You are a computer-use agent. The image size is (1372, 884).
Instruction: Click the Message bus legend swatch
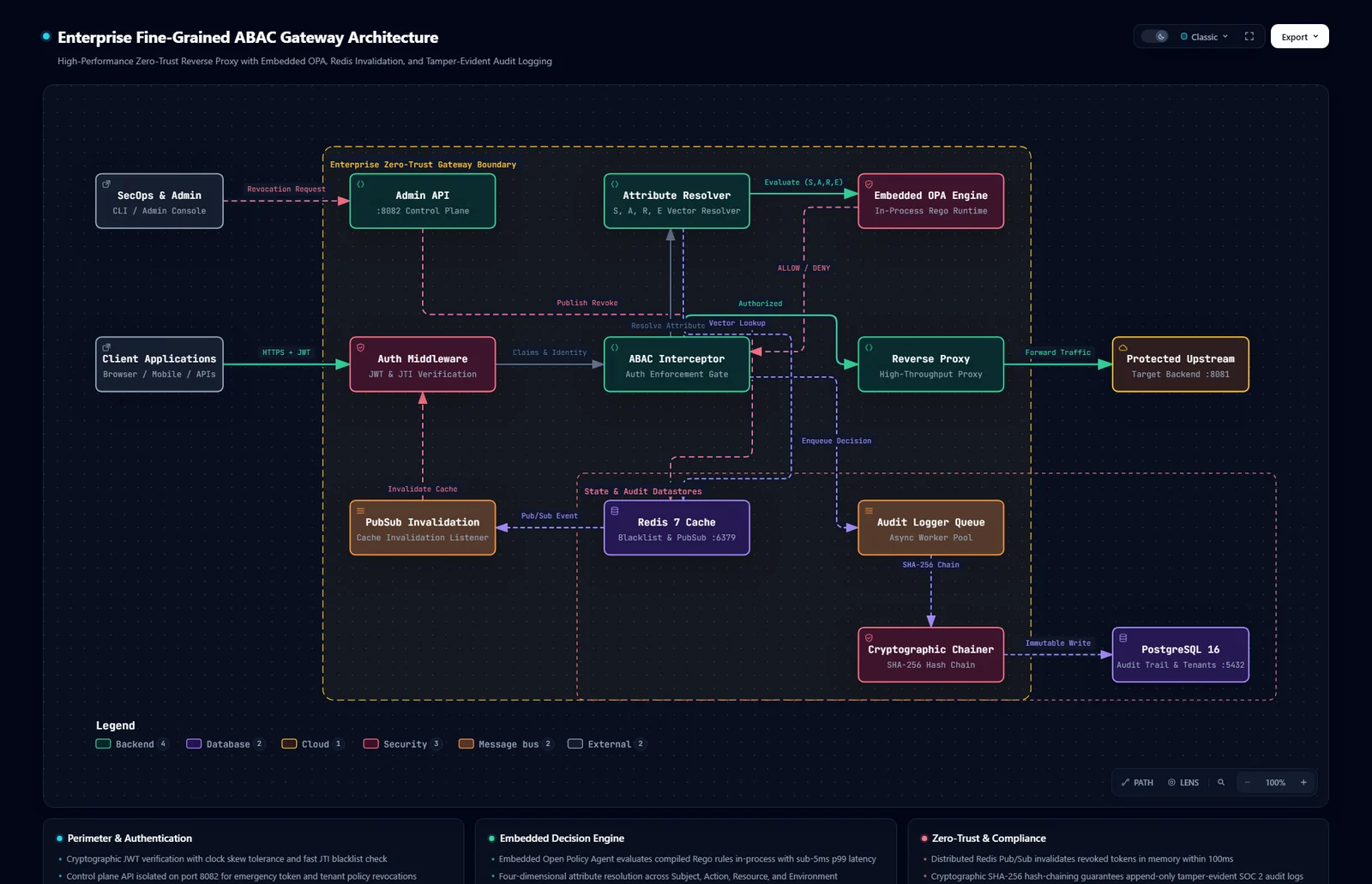pyautogui.click(x=466, y=744)
